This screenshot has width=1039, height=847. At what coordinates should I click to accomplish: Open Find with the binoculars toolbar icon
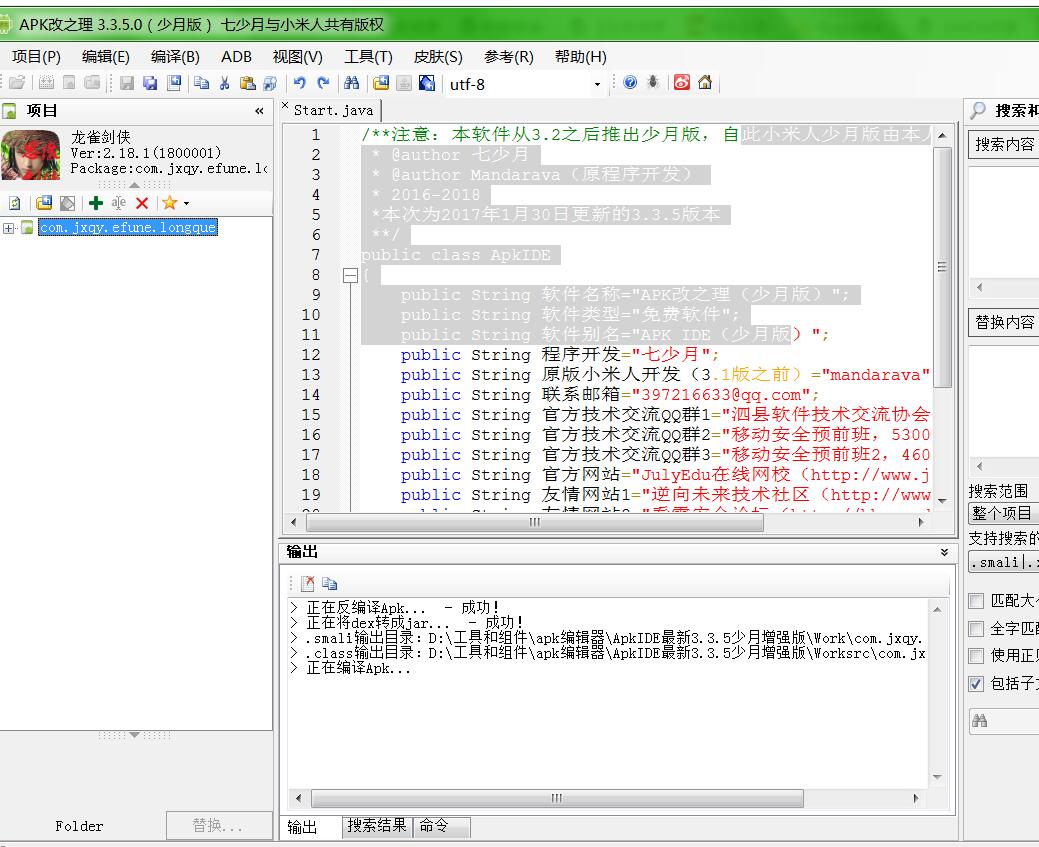[x=351, y=84]
